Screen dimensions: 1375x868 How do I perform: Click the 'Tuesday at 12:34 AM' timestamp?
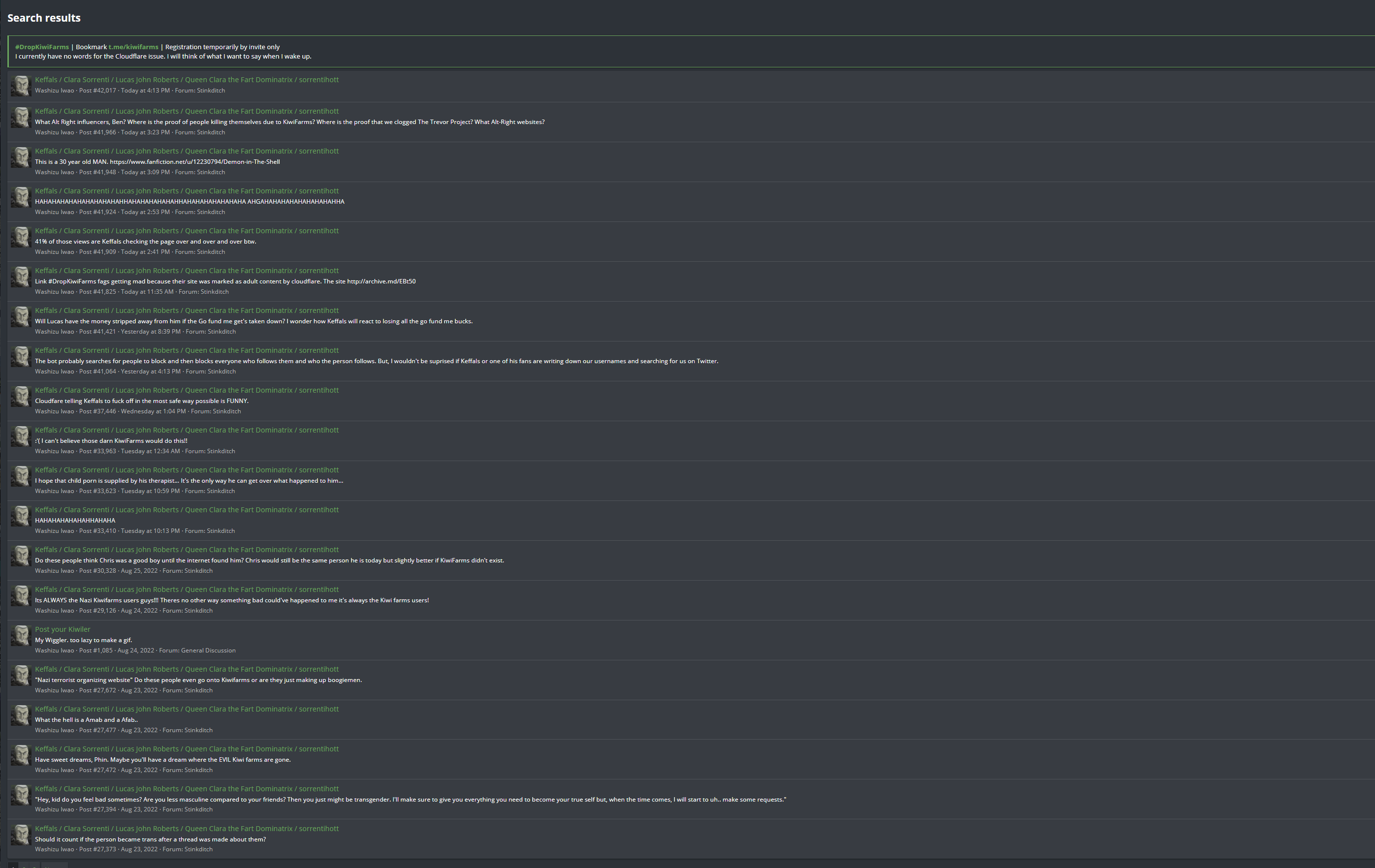[151, 451]
